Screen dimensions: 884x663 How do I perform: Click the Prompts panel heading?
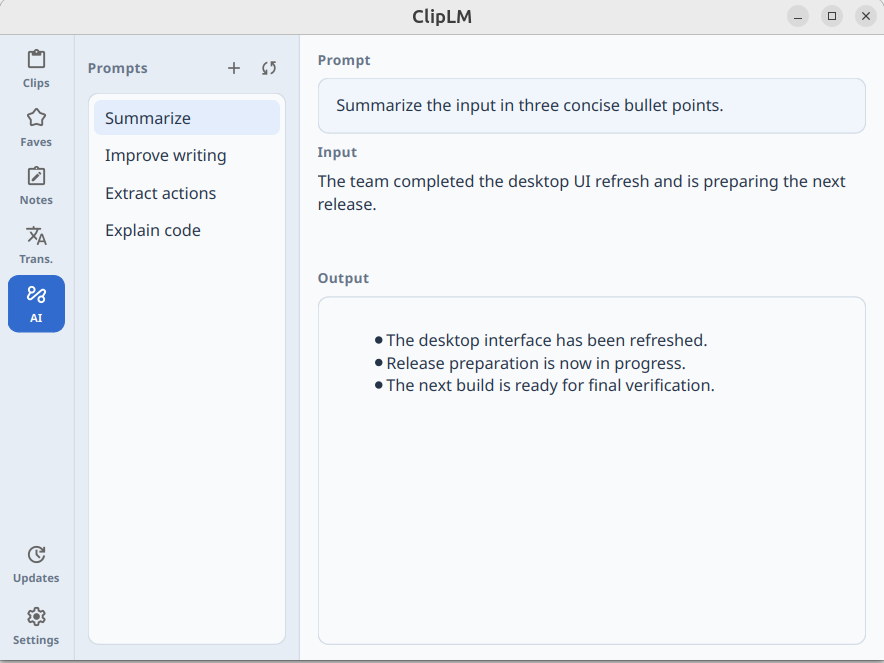pos(117,68)
